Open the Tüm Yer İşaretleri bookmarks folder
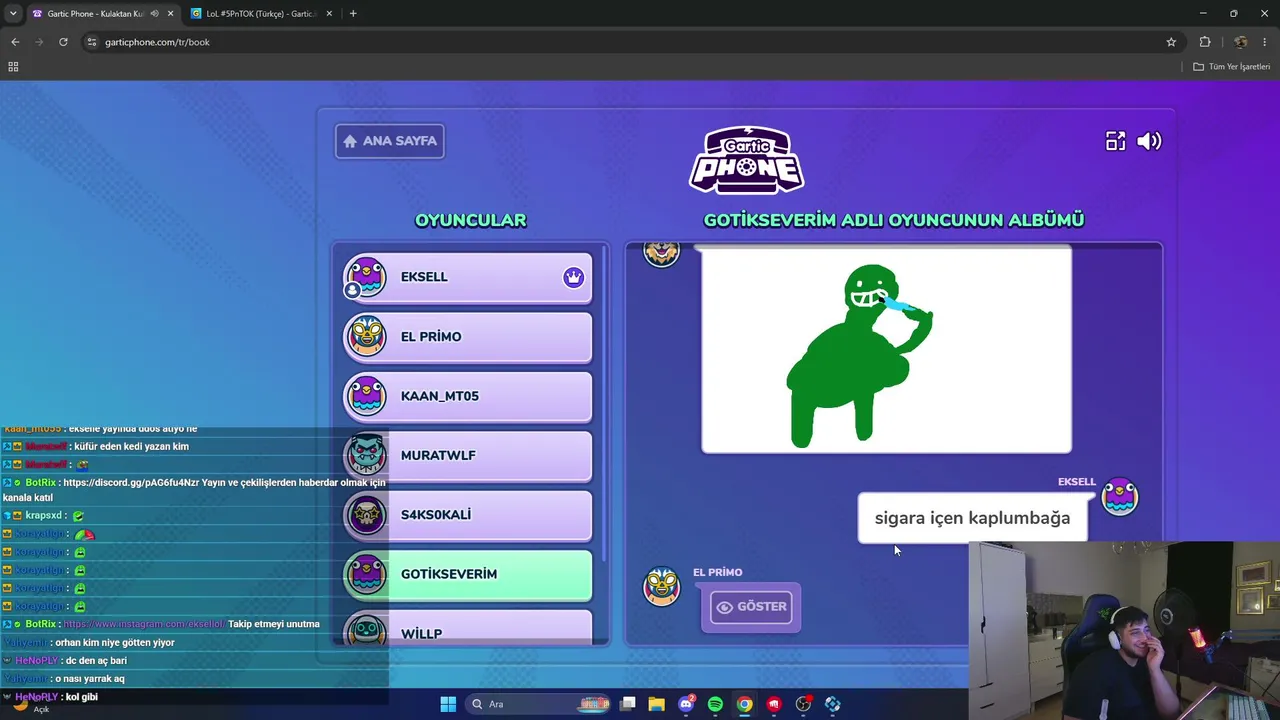Image resolution: width=1280 pixels, height=720 pixels. point(1232,67)
